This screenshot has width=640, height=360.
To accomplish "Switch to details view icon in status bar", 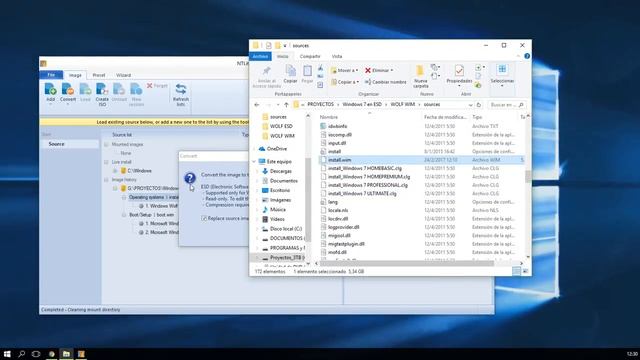I will [516, 271].
